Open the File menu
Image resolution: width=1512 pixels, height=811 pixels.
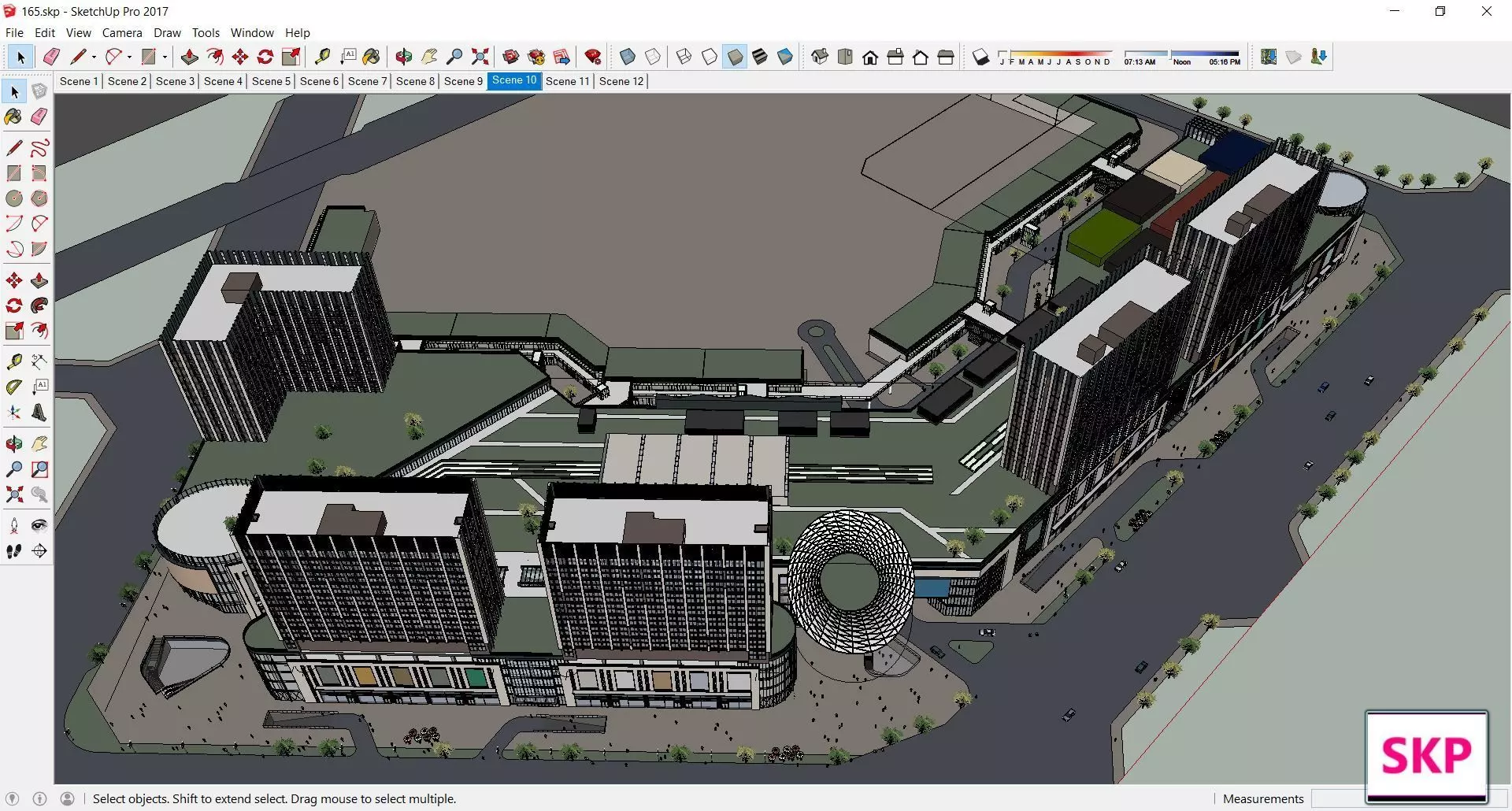pyautogui.click(x=14, y=33)
